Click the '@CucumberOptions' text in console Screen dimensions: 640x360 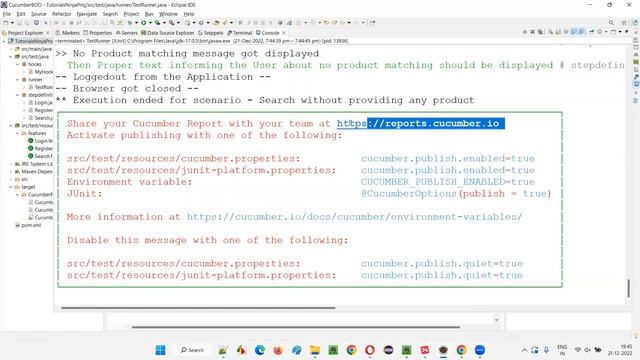(x=409, y=193)
